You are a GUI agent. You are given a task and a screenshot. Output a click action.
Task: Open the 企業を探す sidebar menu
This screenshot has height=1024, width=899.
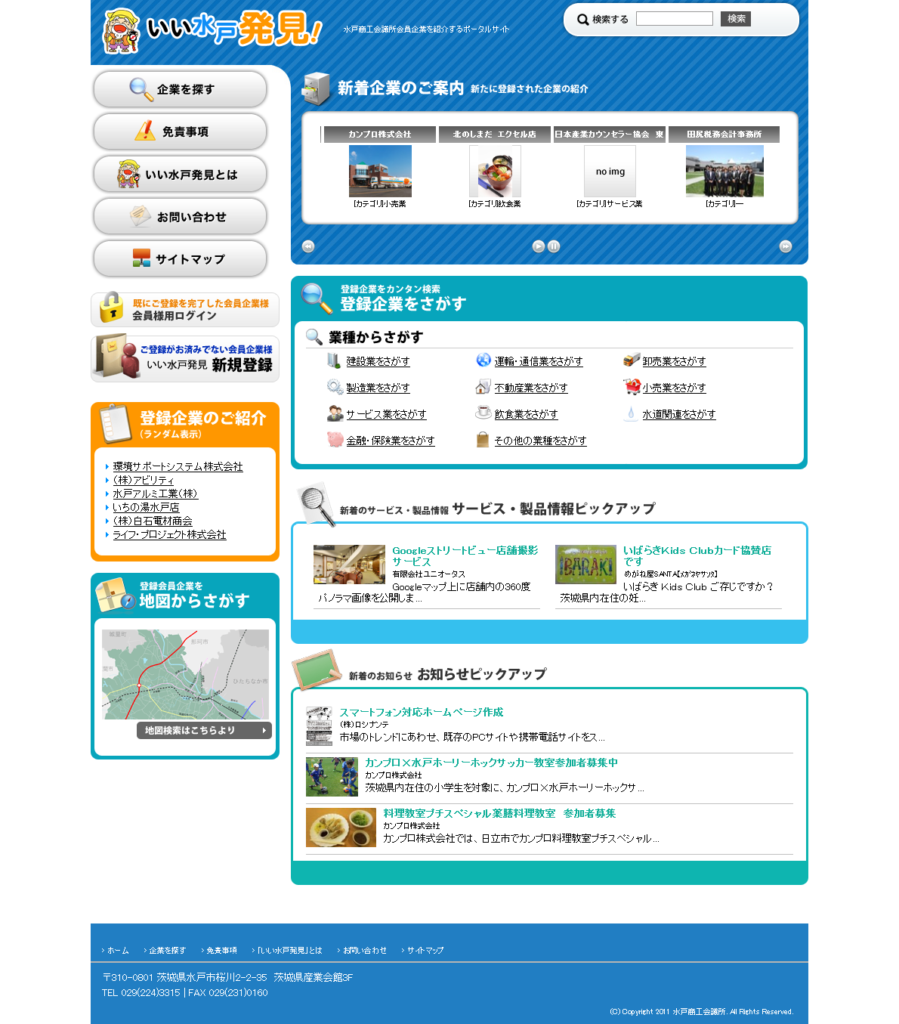tap(180, 89)
